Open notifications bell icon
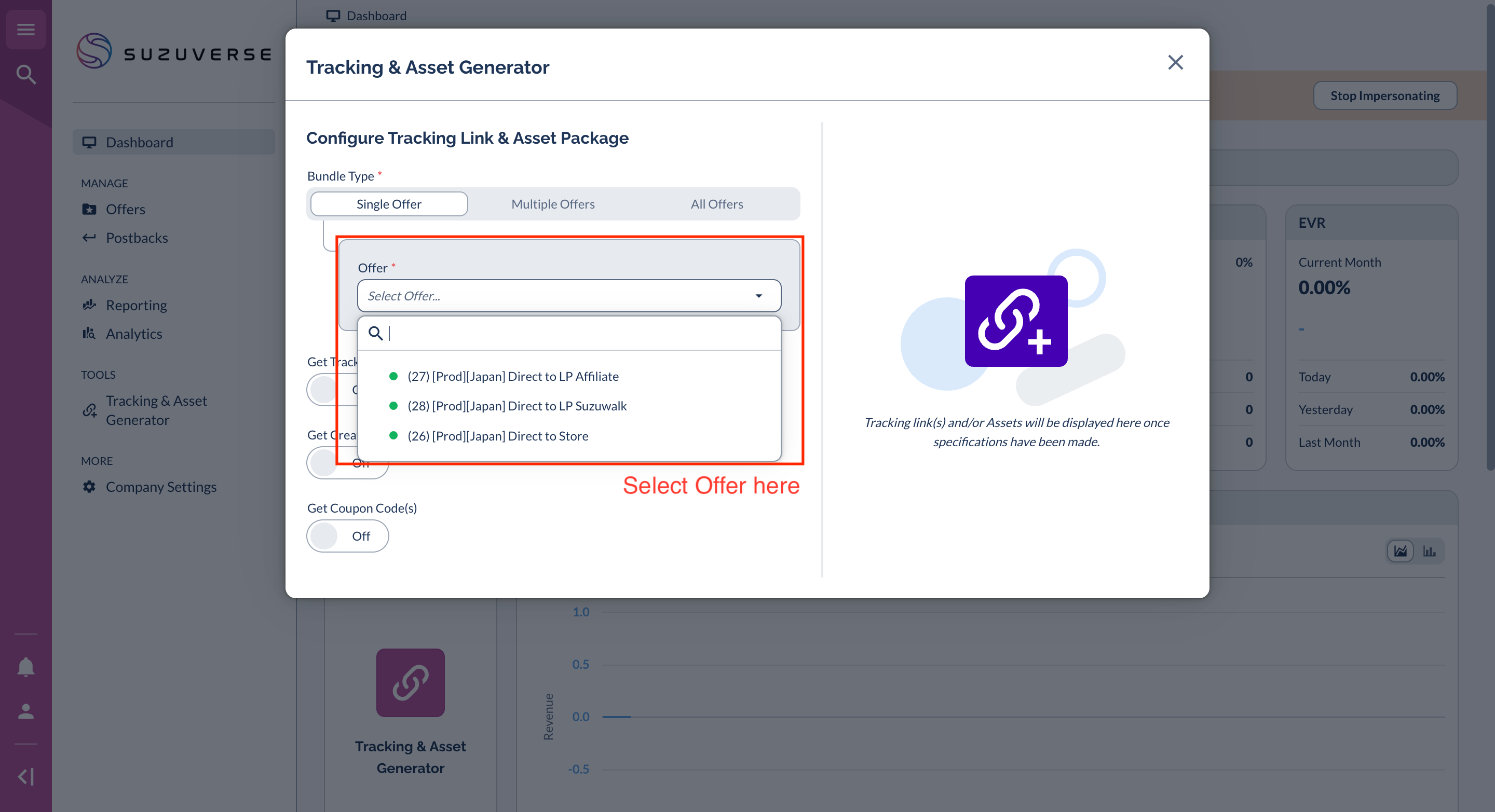1495x812 pixels. point(25,666)
